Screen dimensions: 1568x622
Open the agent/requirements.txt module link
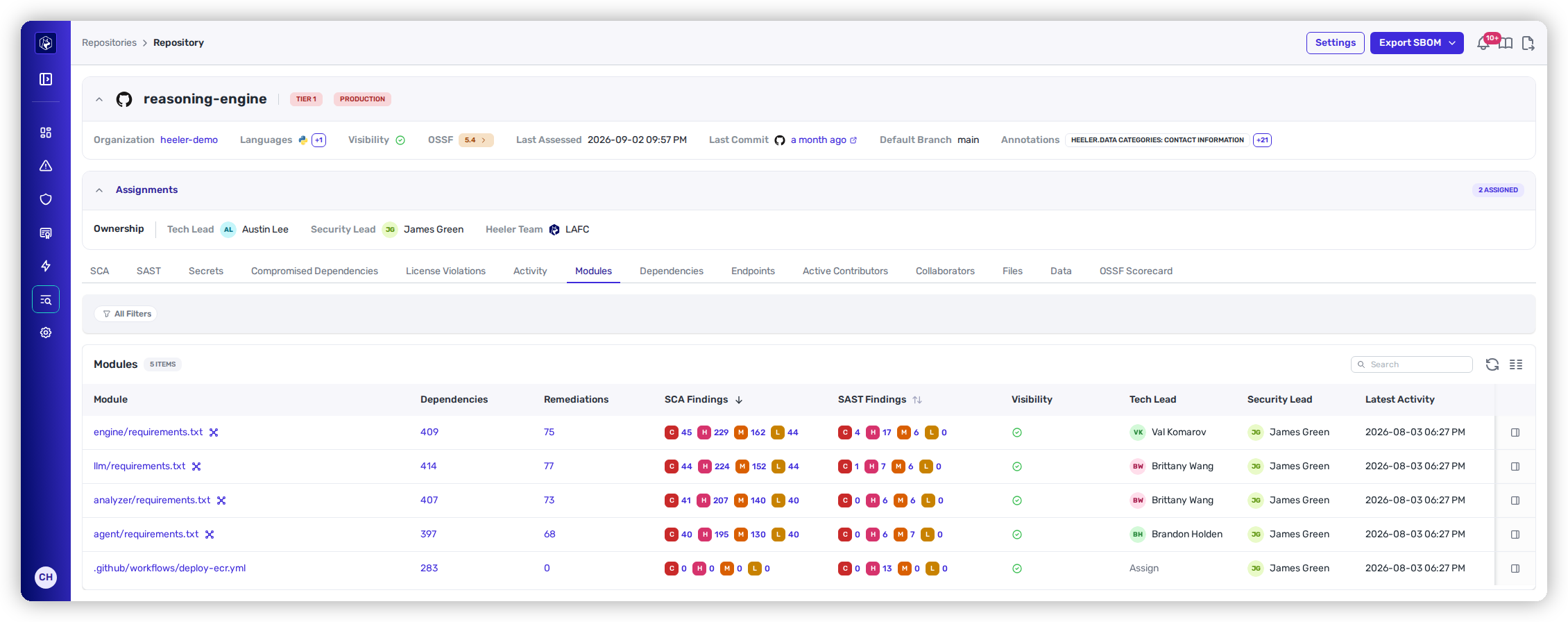(x=146, y=535)
